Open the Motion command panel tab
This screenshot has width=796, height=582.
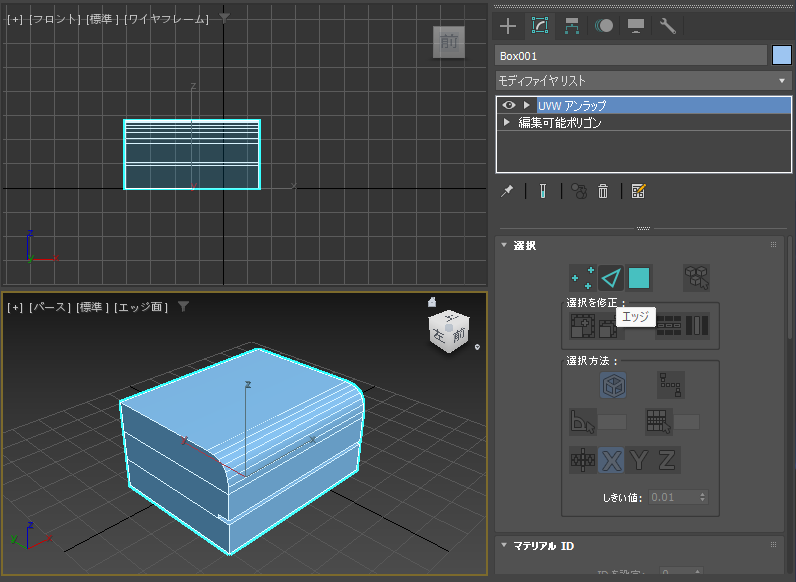pyautogui.click(x=604, y=26)
